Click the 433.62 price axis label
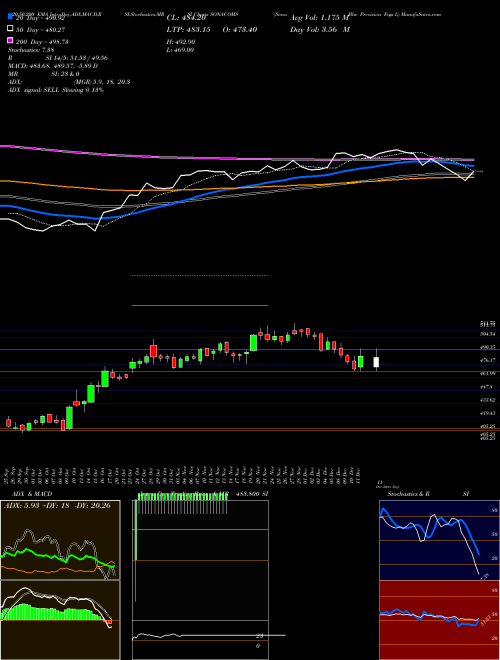 (487, 400)
